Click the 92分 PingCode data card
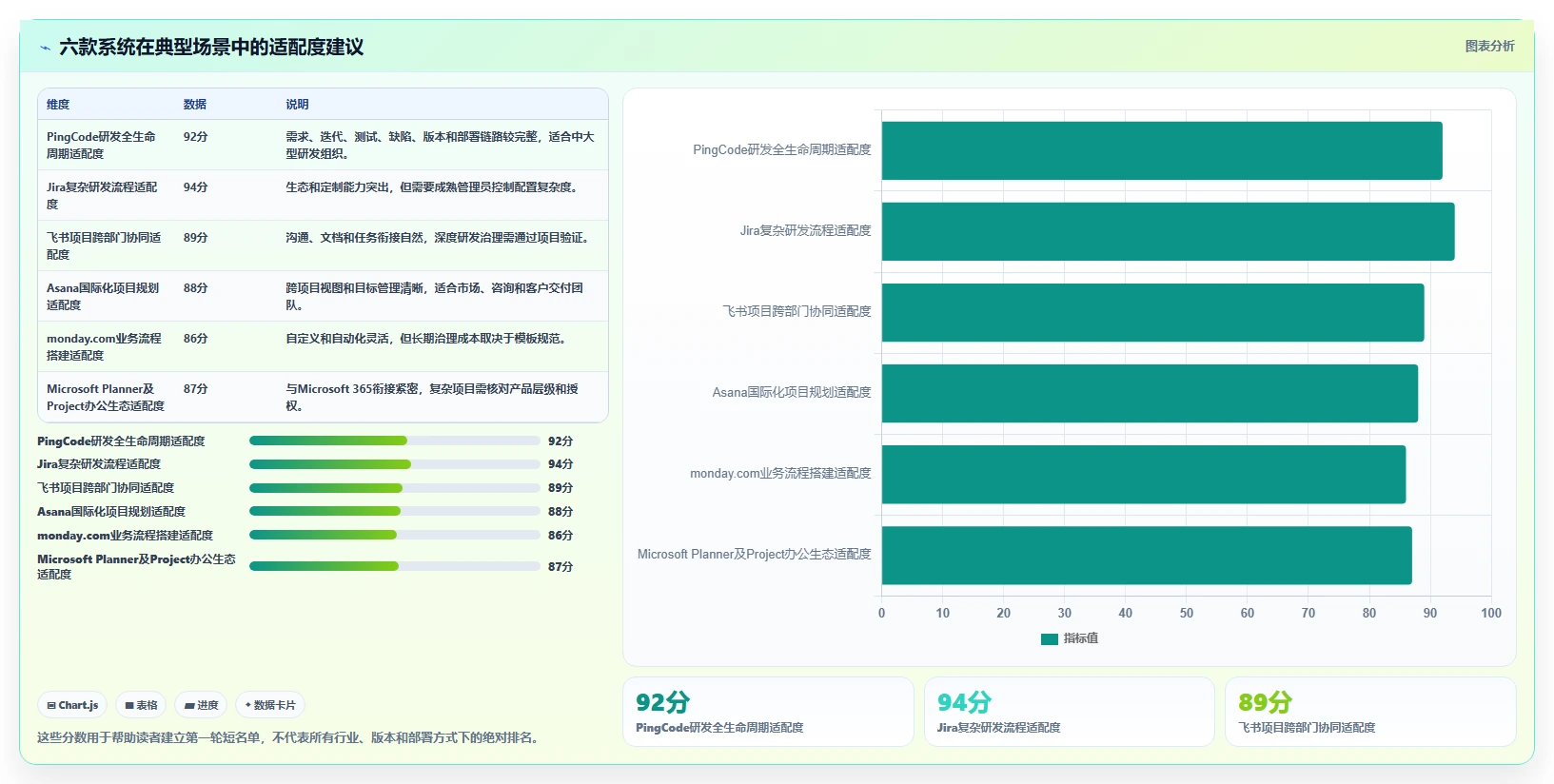 tap(768, 712)
